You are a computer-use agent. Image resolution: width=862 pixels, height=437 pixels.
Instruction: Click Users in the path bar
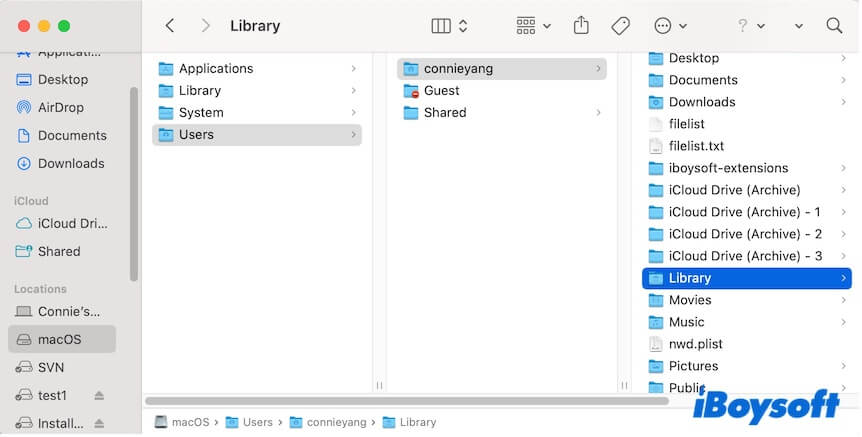[x=257, y=422]
